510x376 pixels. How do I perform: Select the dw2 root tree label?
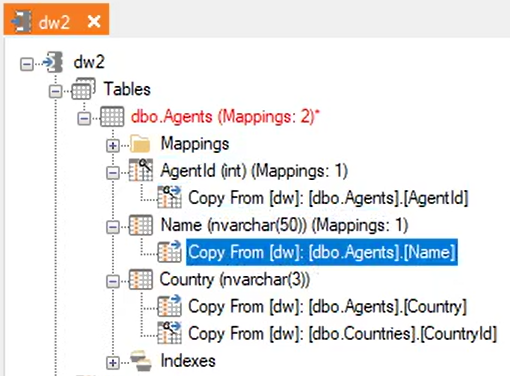tap(89, 62)
